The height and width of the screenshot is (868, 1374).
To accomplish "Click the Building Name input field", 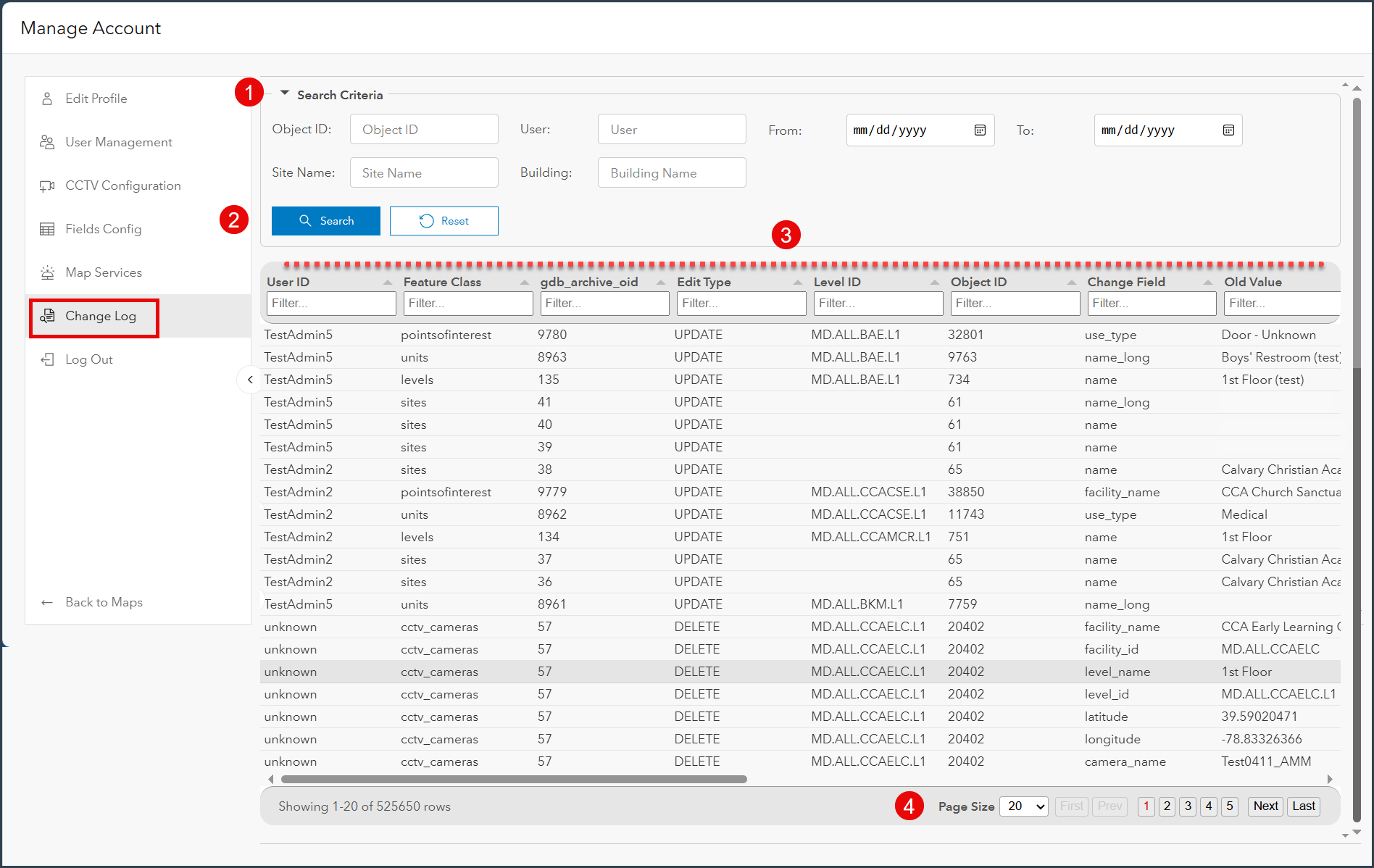I will click(x=672, y=173).
